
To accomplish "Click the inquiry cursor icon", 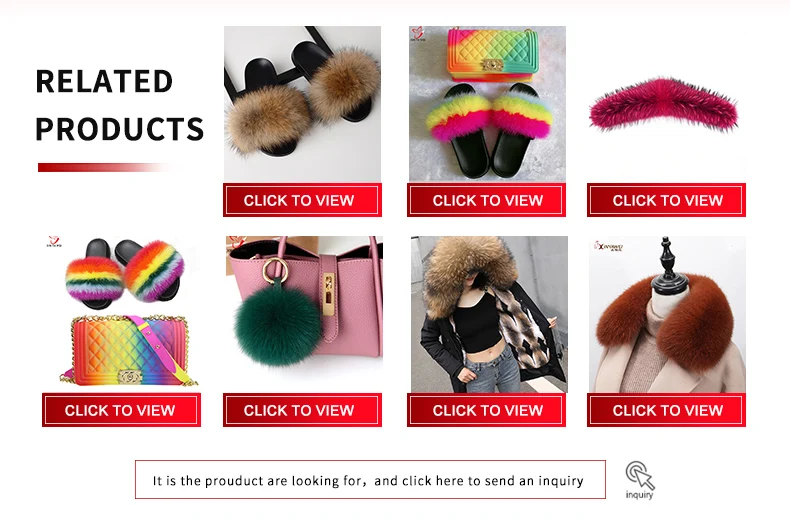I will (x=640, y=480).
